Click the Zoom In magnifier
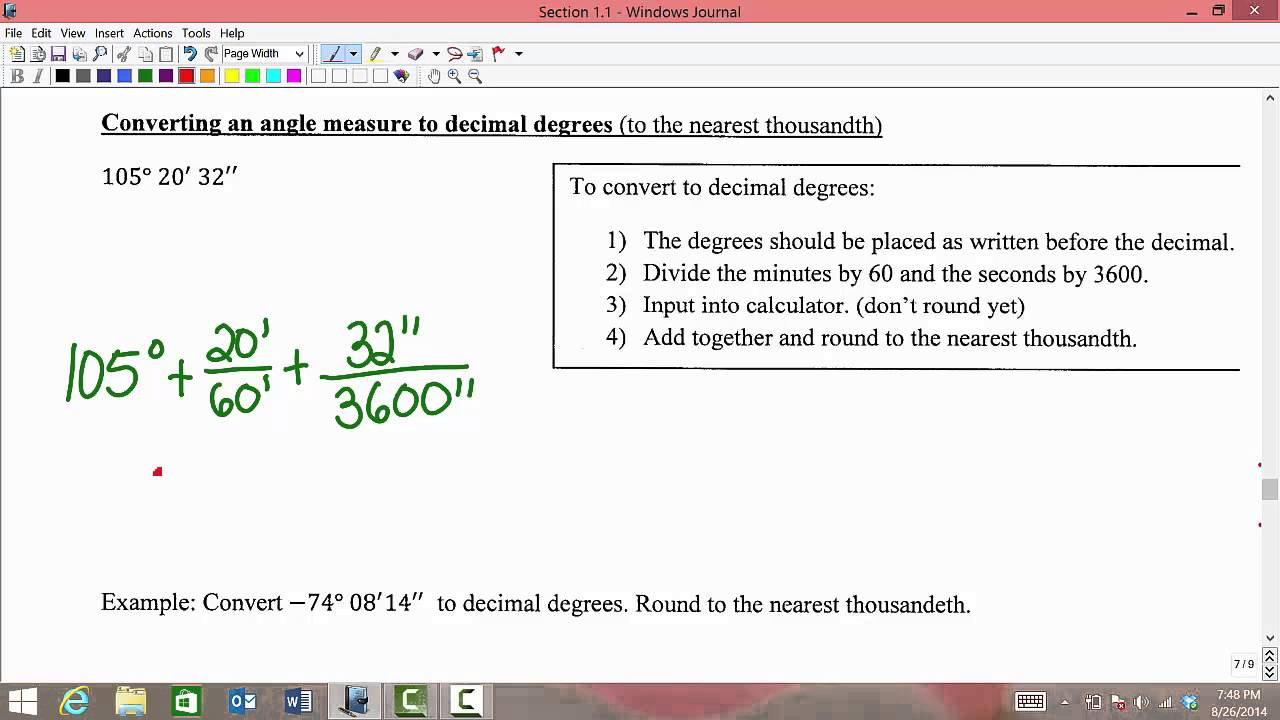 455,76
